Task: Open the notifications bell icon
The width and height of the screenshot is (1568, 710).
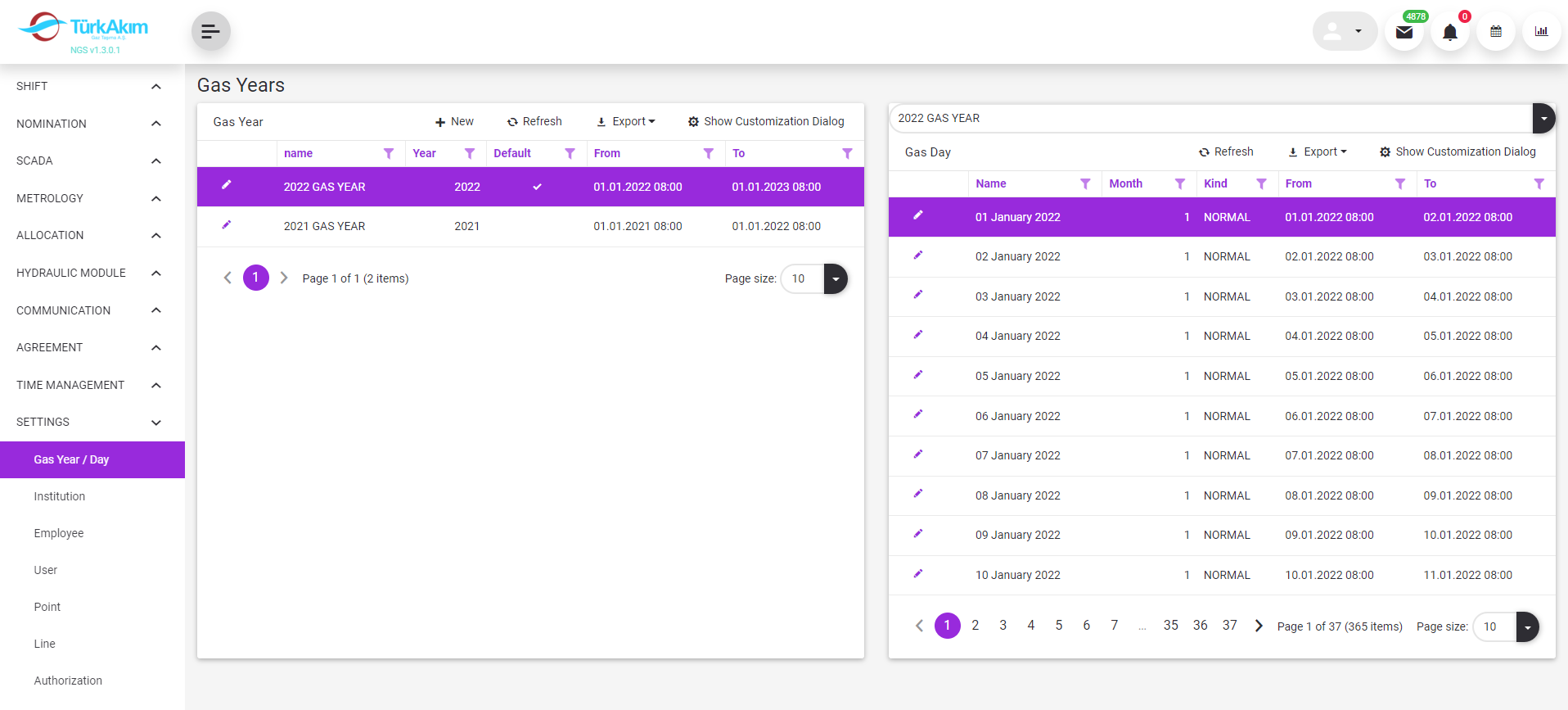Action: coord(1449,32)
